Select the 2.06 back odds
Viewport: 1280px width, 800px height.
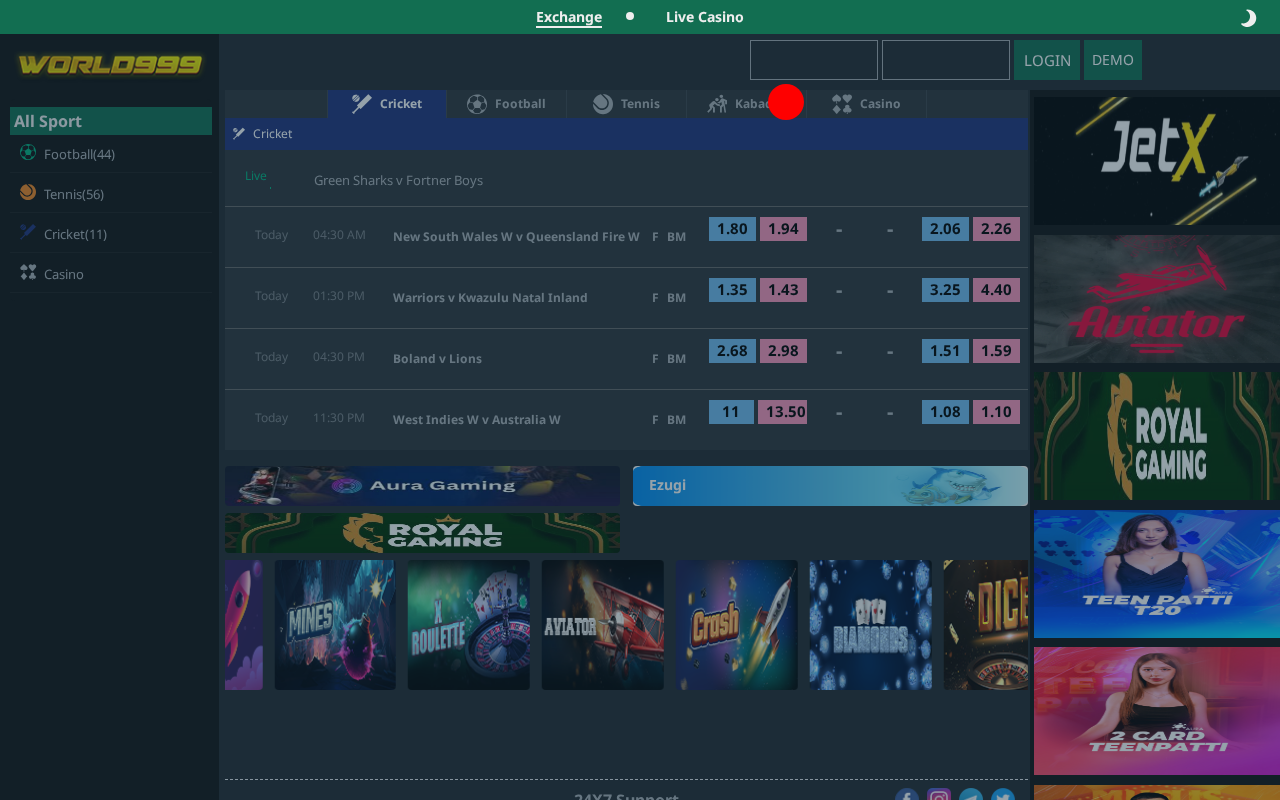[x=945, y=229]
